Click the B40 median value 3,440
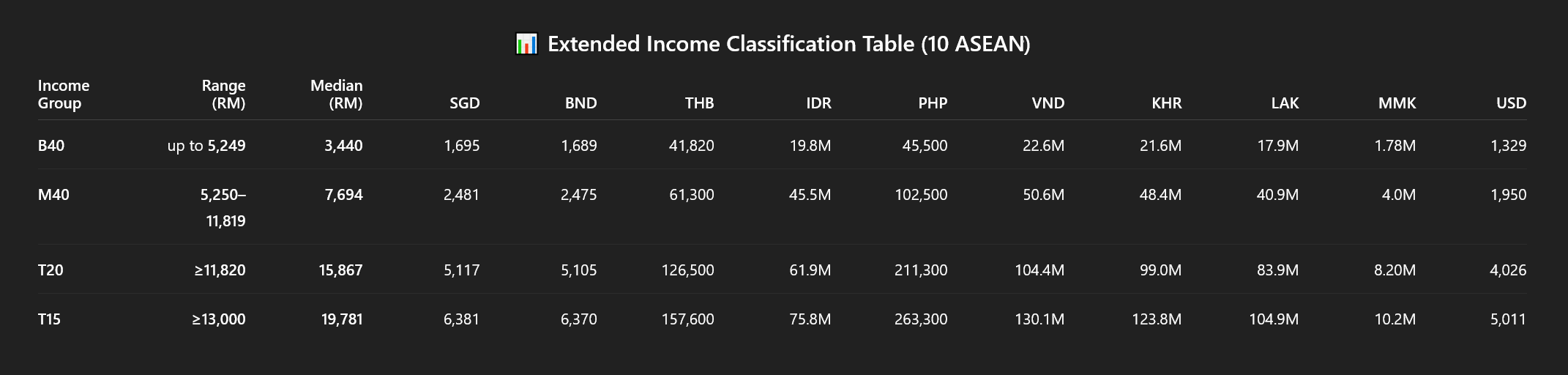The height and width of the screenshot is (375, 1568). 343,146
